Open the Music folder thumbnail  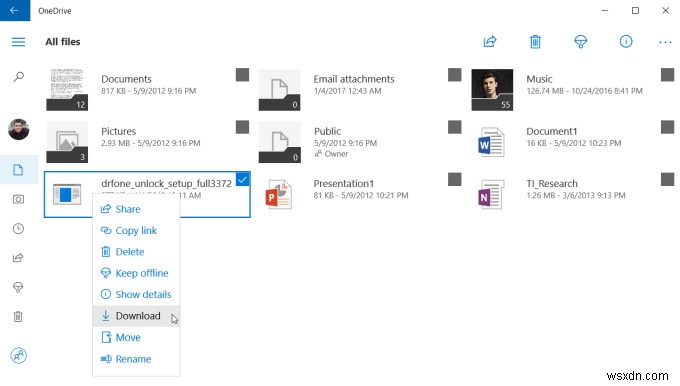click(492, 90)
